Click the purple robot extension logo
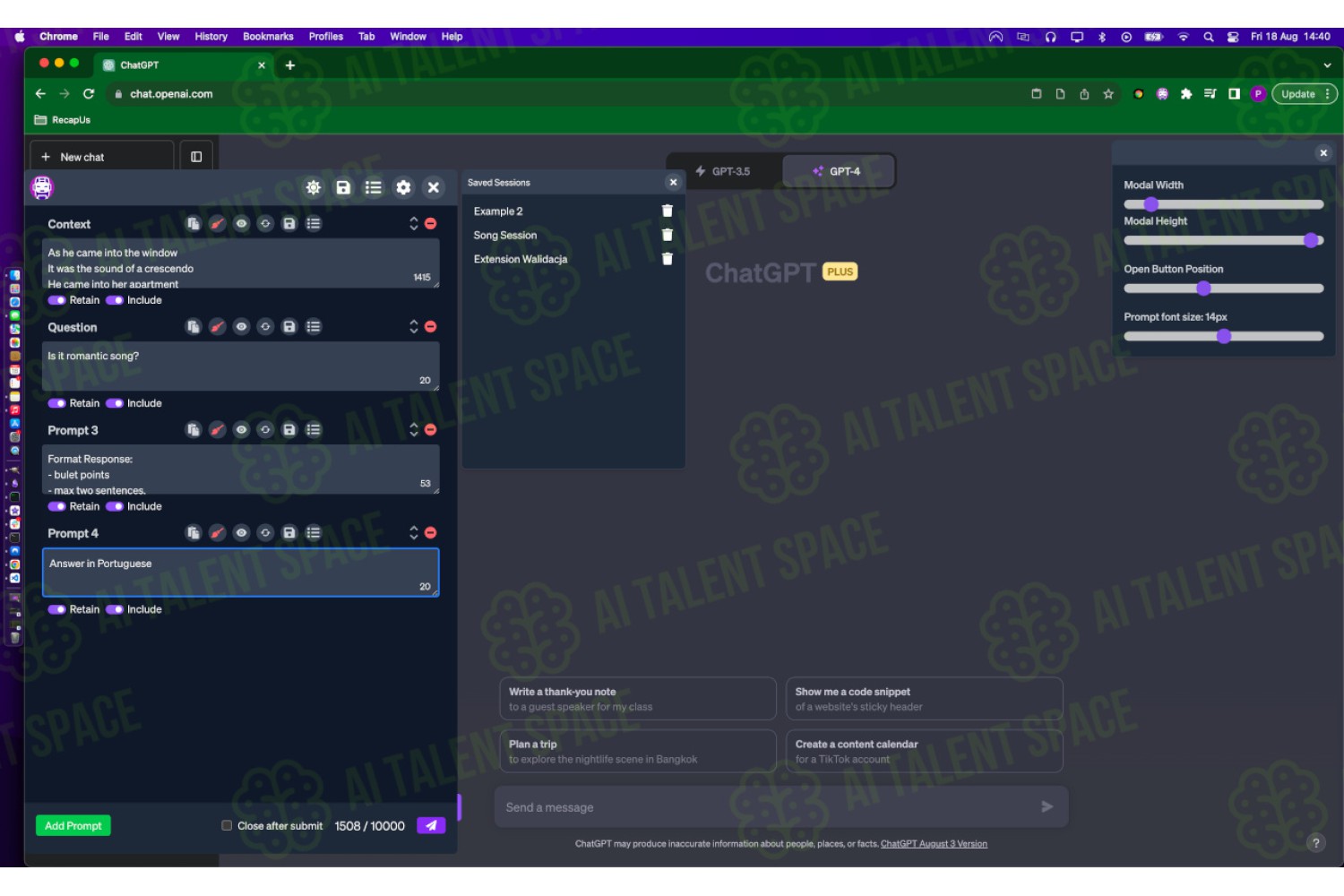1344x896 pixels. coord(42,187)
